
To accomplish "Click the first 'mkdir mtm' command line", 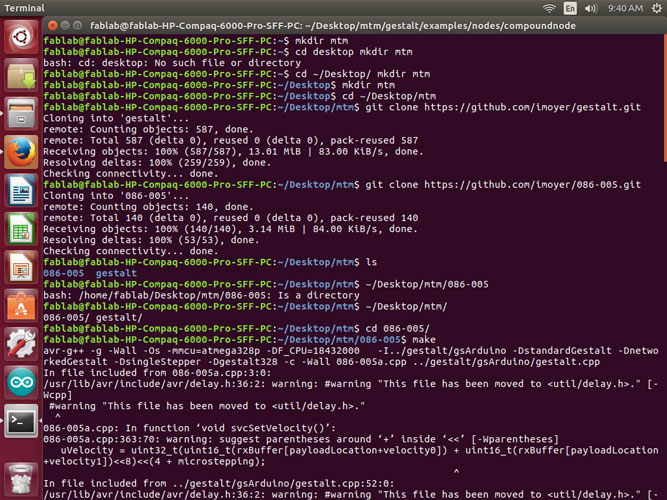I will [x=195, y=41].
